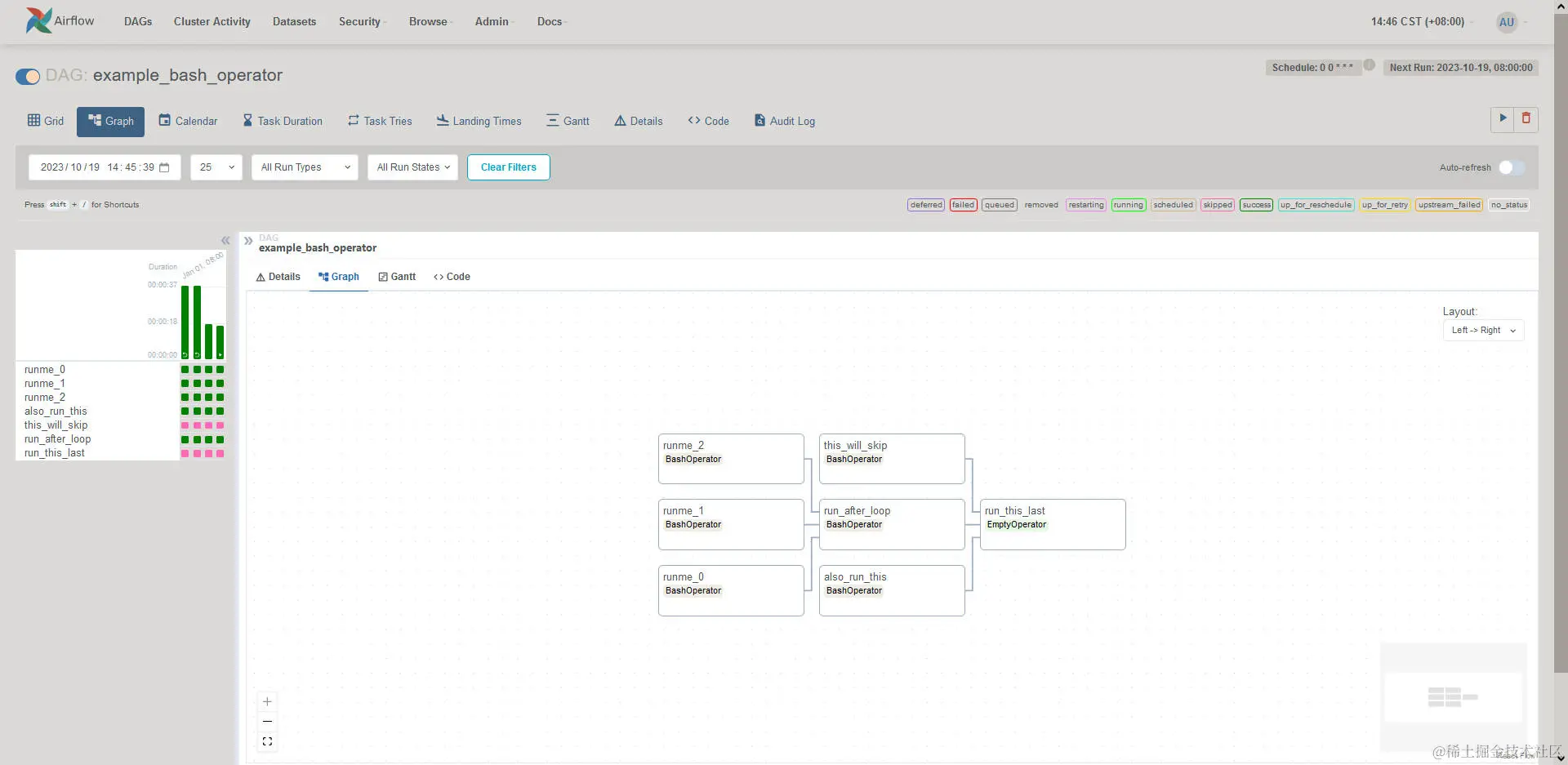The image size is (1568, 765).
Task: Open the Details tab in DAG panel
Action: coord(278,277)
